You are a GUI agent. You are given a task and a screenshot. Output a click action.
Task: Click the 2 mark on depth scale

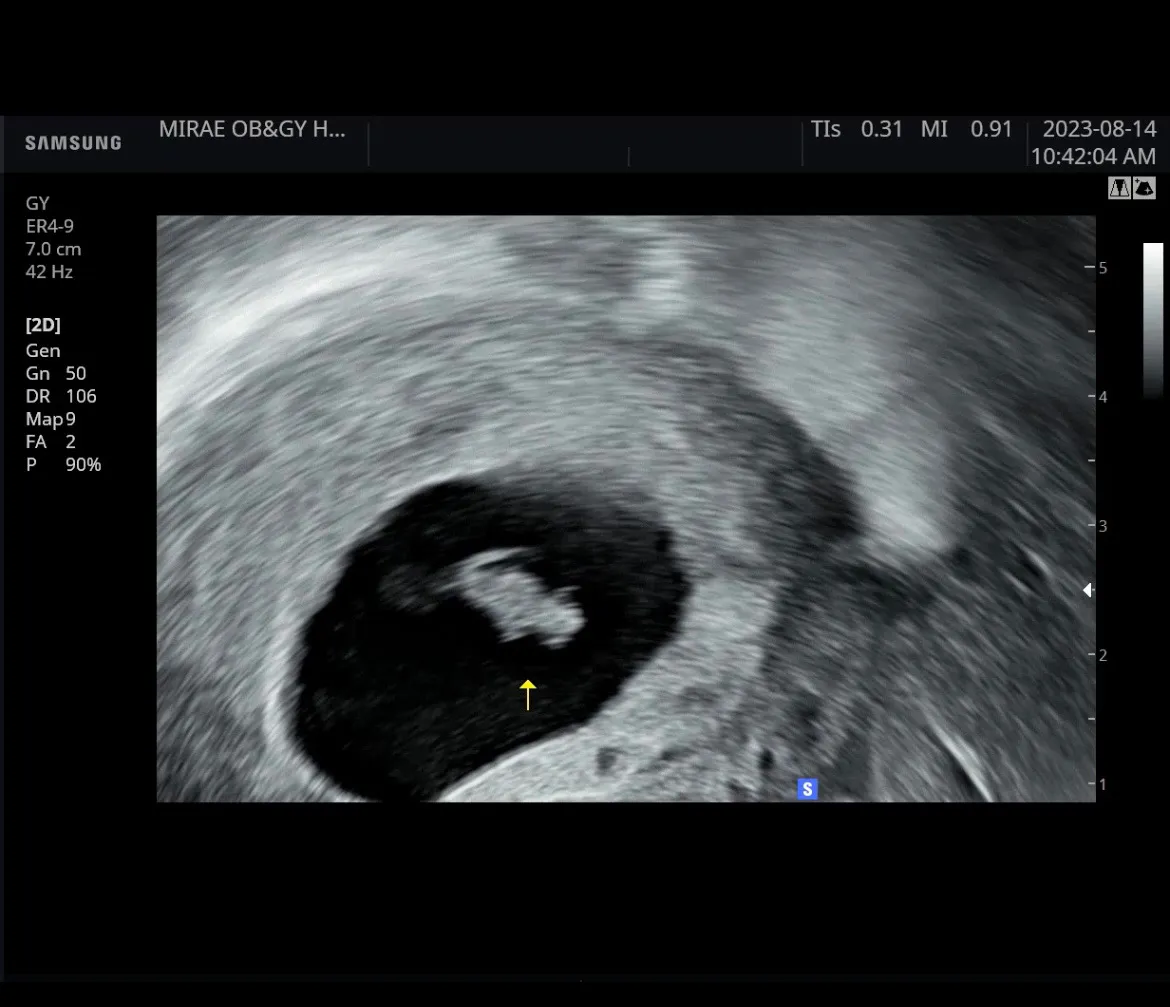coord(1102,655)
